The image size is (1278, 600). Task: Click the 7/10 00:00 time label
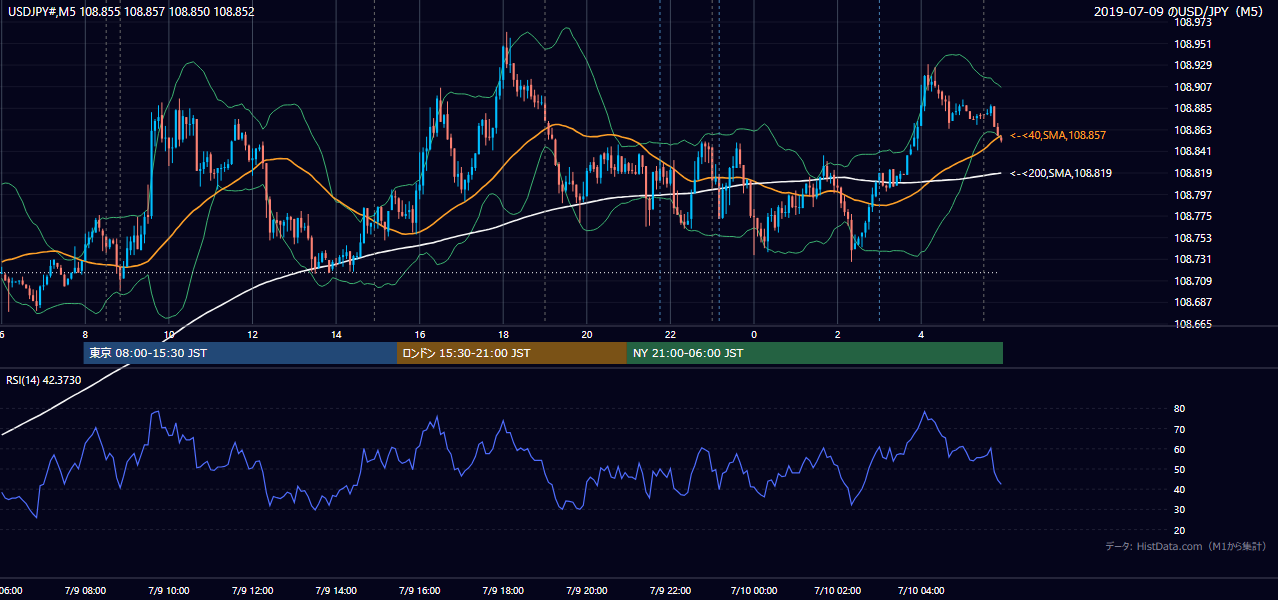point(754,591)
